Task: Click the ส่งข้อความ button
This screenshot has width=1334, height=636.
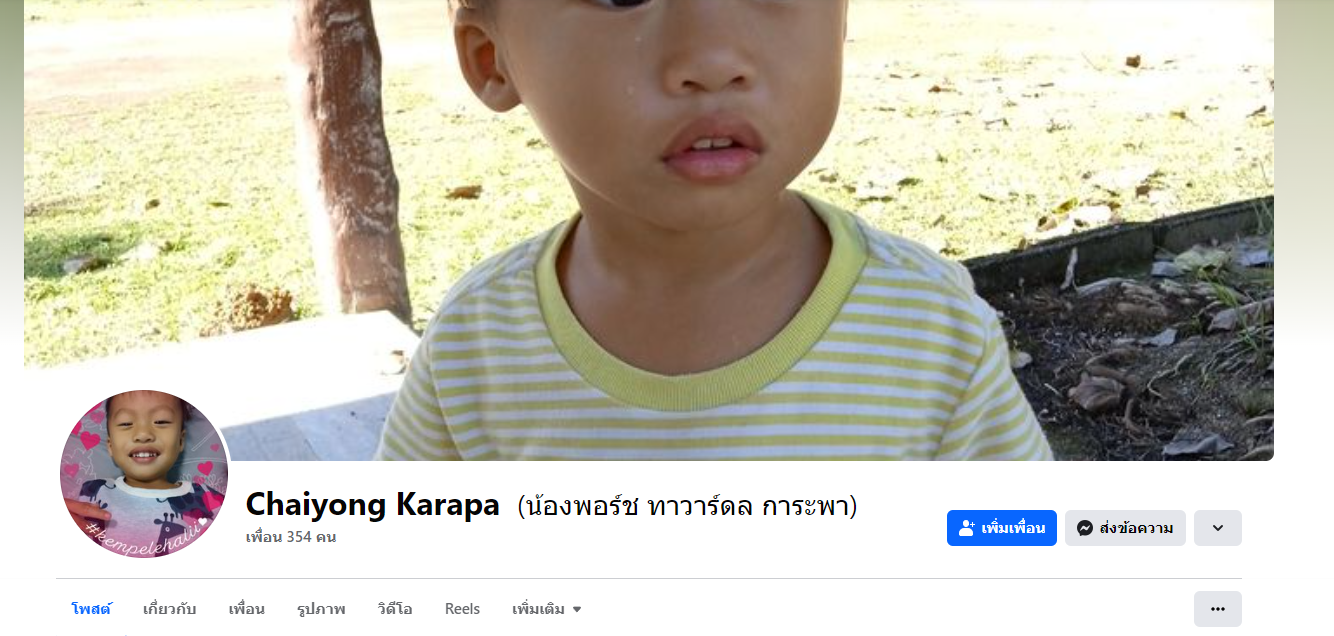Action: tap(1125, 528)
